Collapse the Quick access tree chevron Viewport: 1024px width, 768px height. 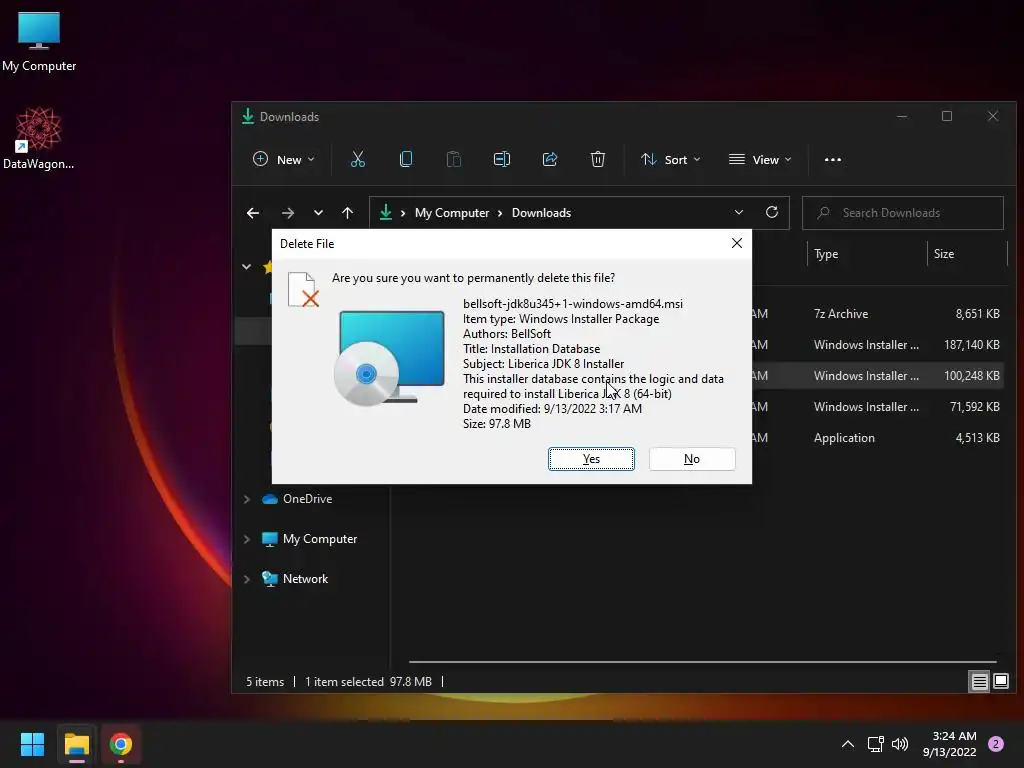(x=247, y=266)
